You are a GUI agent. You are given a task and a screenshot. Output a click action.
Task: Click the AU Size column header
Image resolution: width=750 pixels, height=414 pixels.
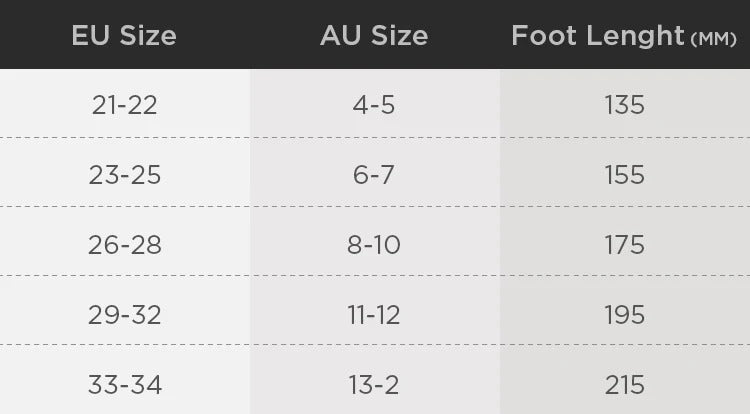click(374, 37)
